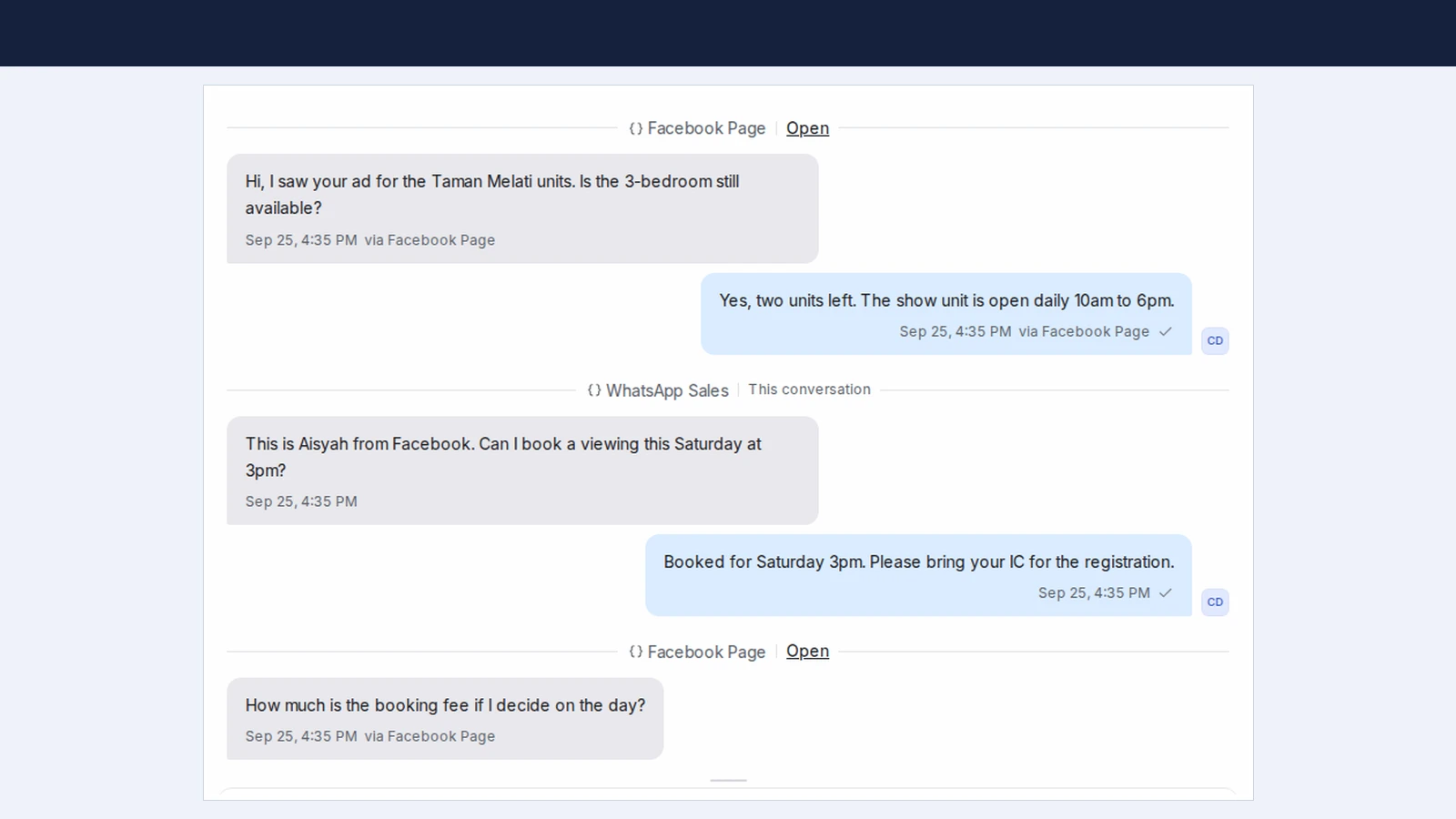
Task: Click the checkmark on the Booked for Saturday reply
Action: pyautogui.click(x=1166, y=592)
